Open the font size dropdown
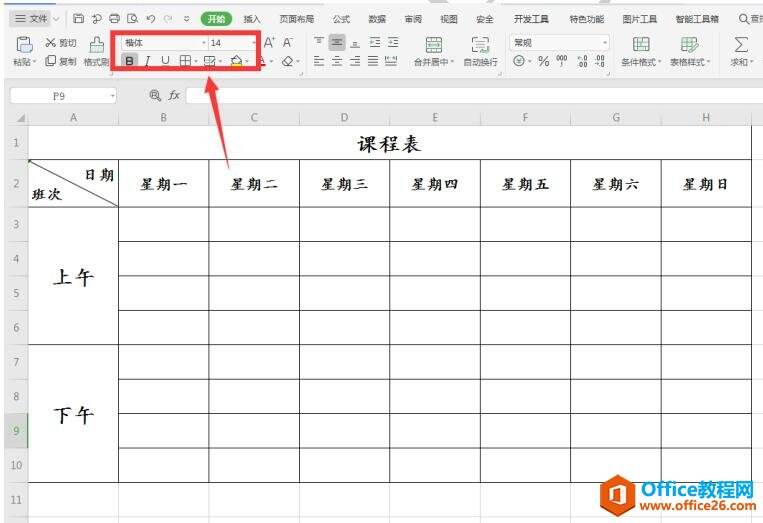The height and width of the screenshot is (523, 763). [254, 43]
